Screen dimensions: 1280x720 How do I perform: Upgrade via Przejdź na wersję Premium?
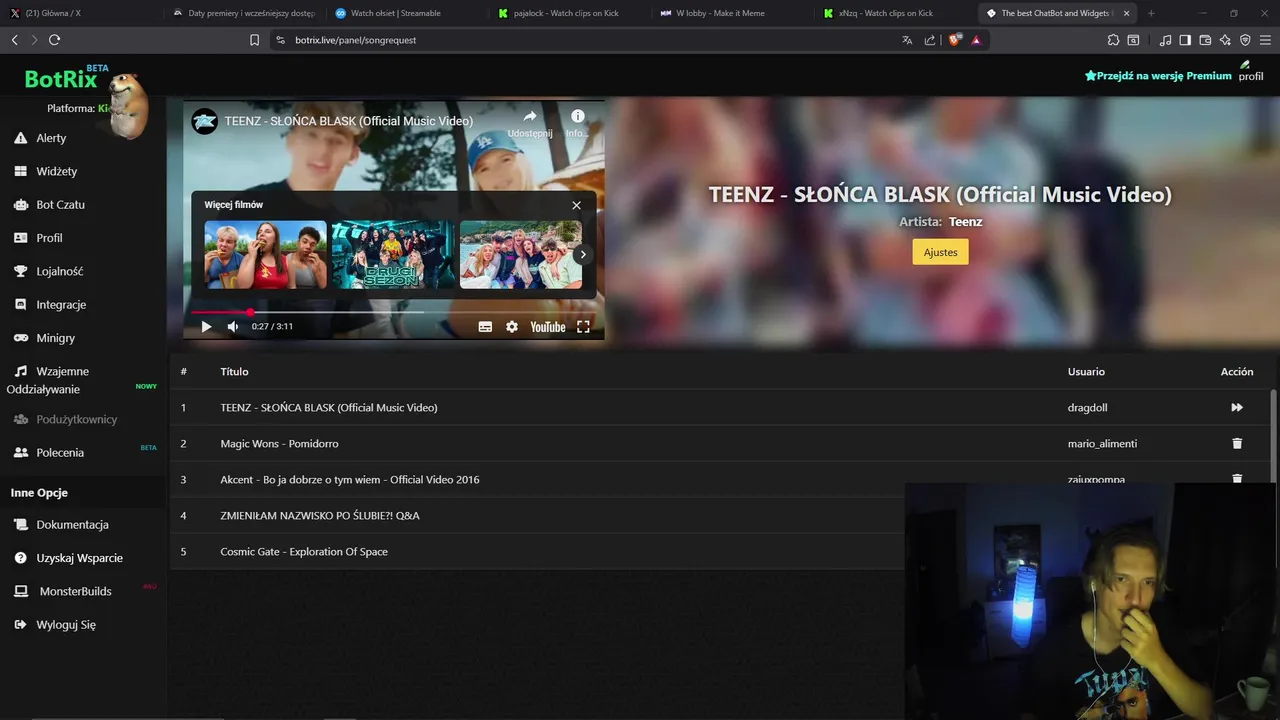tap(1158, 75)
